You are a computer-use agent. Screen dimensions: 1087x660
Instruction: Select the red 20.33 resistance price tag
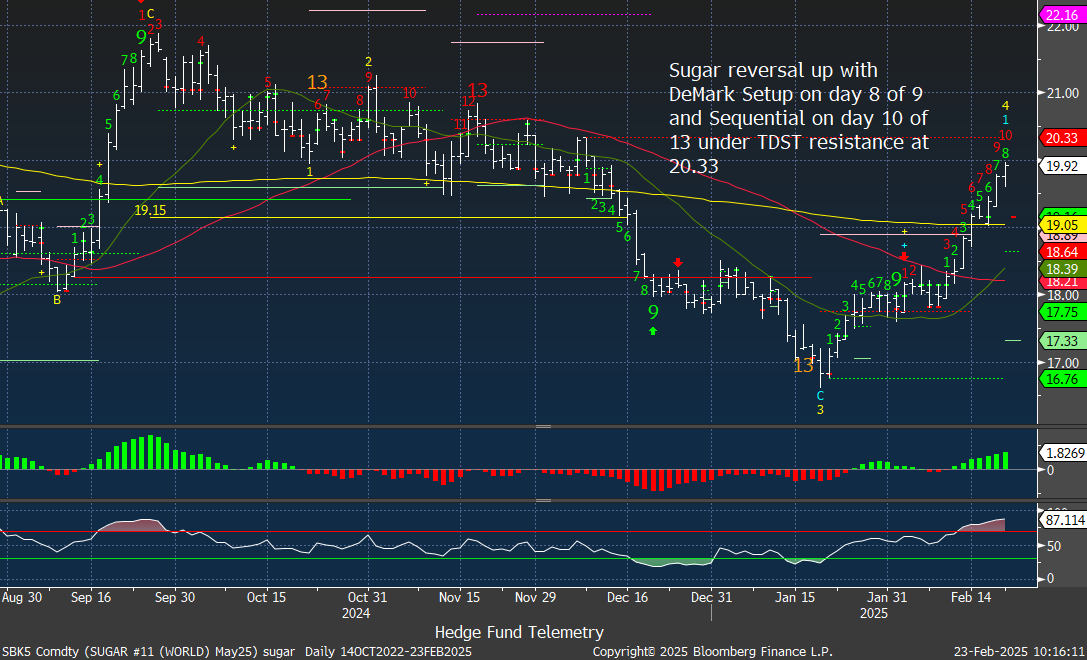click(1060, 138)
